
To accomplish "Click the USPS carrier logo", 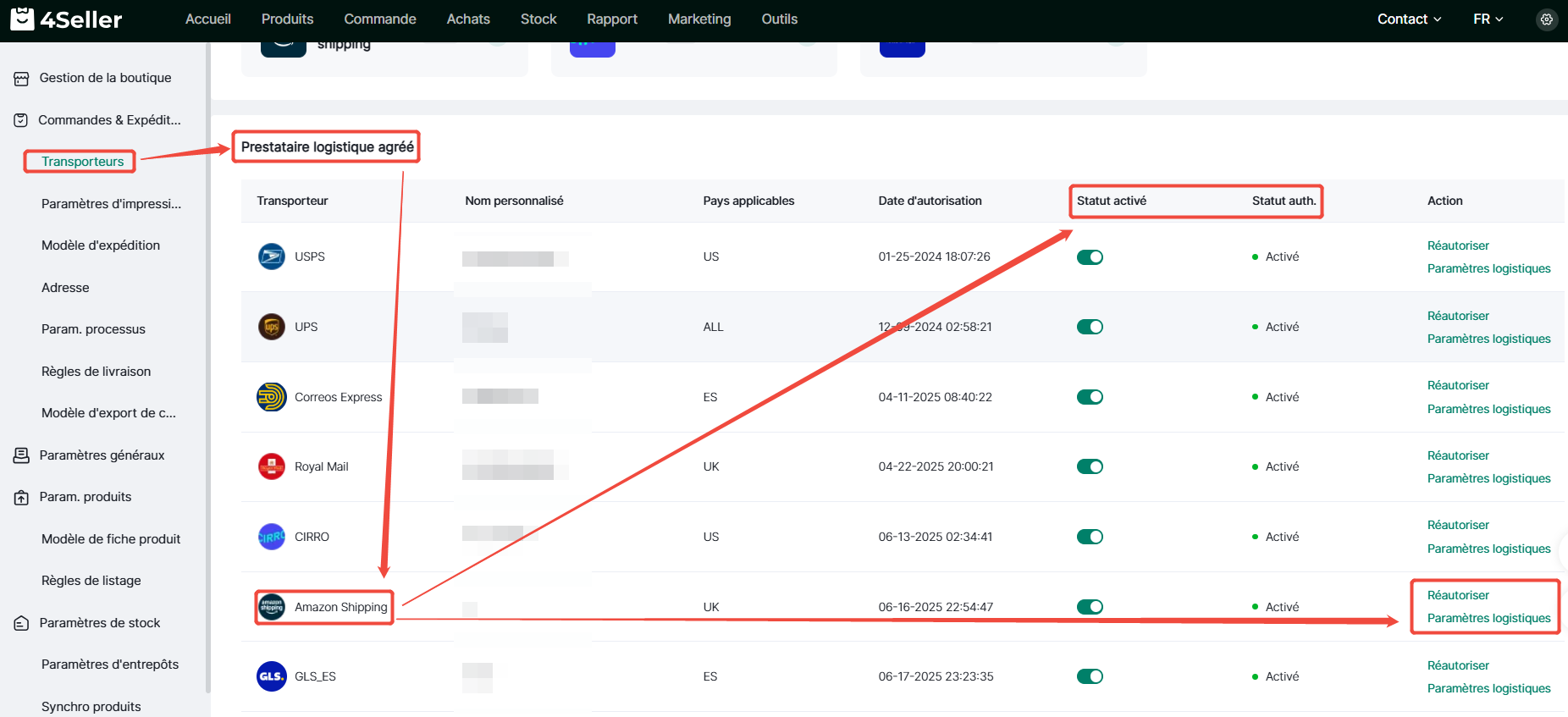I will click(272, 256).
